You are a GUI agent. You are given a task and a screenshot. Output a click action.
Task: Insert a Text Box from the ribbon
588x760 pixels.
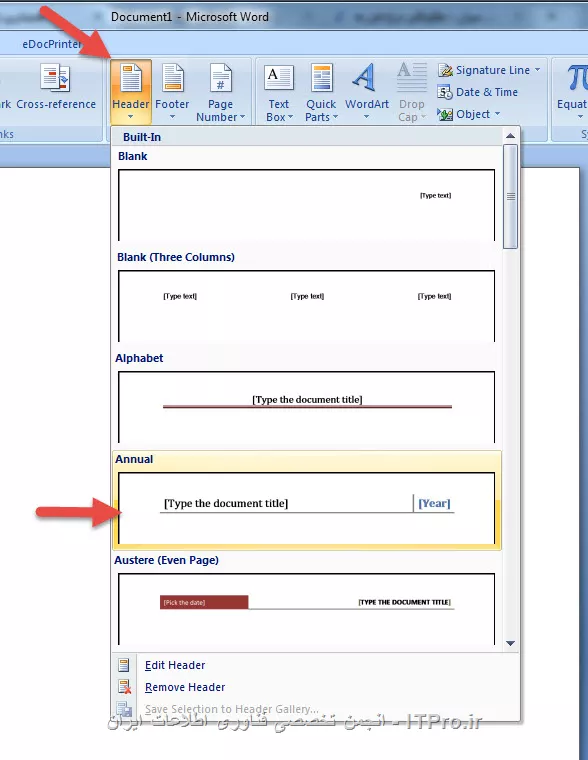click(x=279, y=92)
